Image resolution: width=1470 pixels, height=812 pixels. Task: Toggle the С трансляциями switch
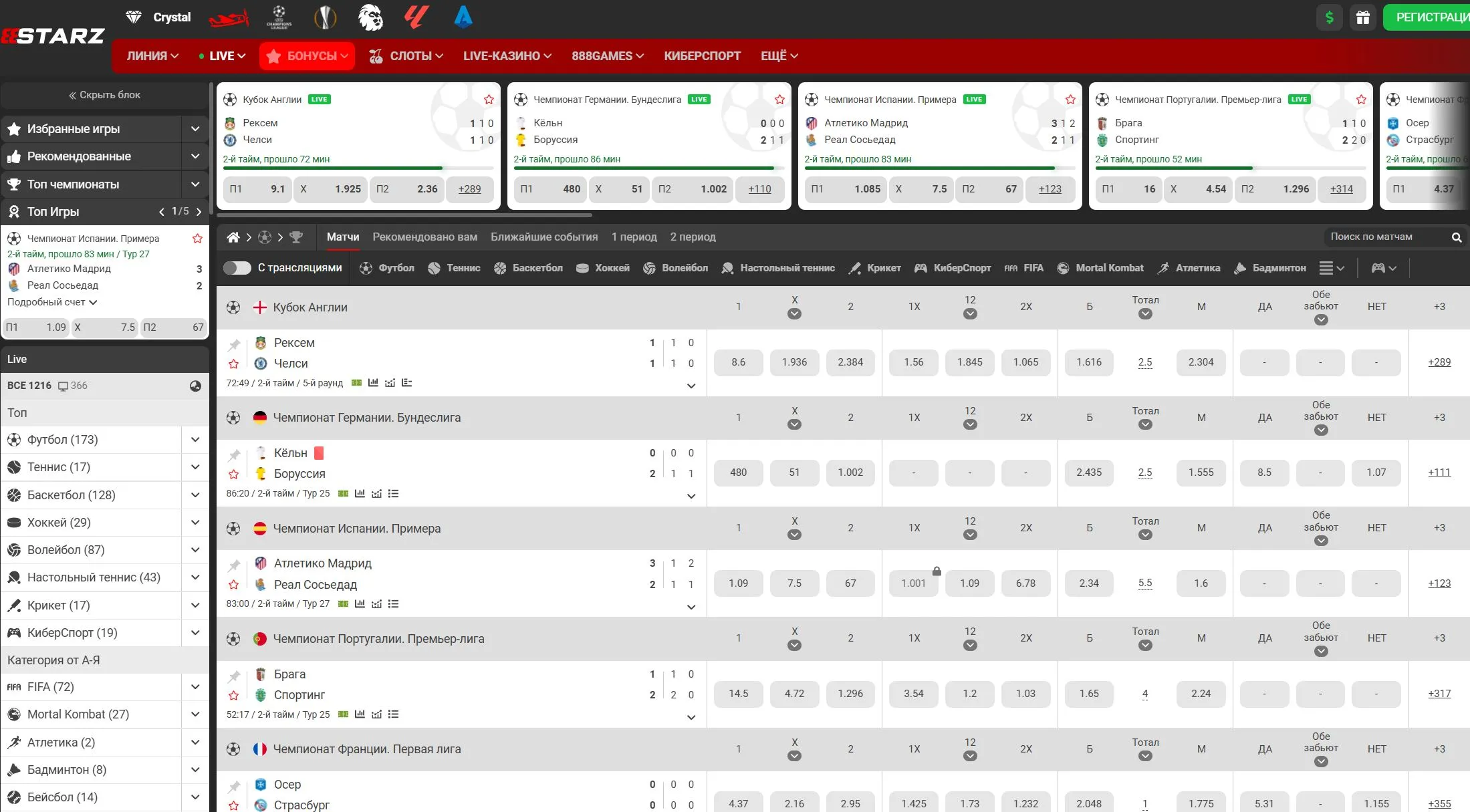[x=237, y=268]
